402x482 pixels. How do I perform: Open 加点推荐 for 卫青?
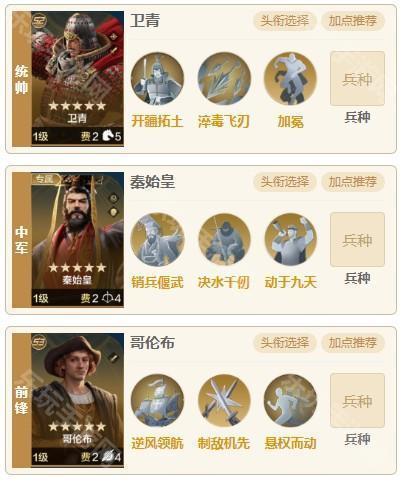353,21
